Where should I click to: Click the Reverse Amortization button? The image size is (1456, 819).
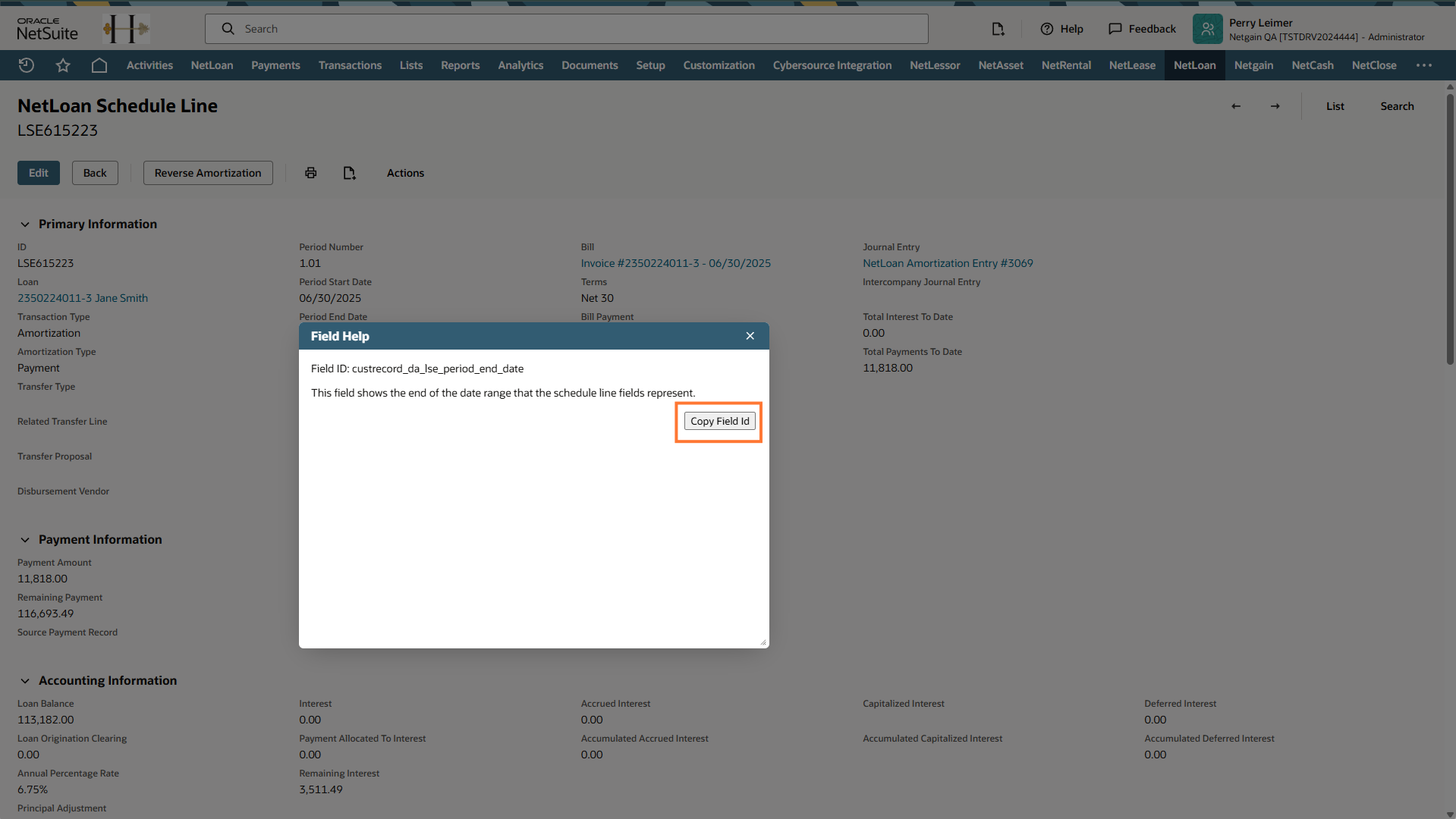coord(208,173)
